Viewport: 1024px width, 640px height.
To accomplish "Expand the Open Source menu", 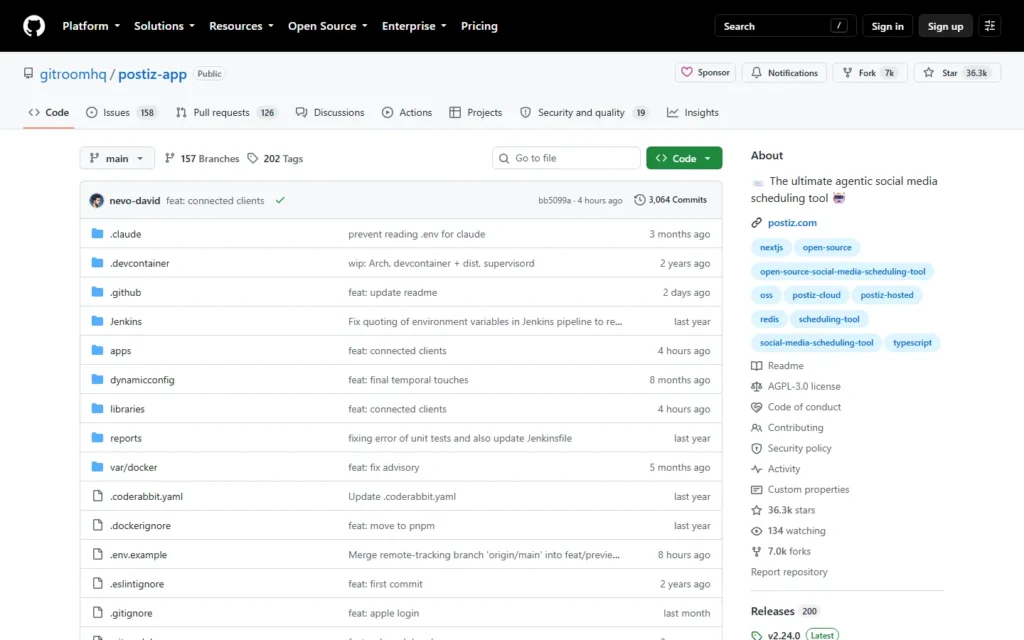I will (328, 26).
